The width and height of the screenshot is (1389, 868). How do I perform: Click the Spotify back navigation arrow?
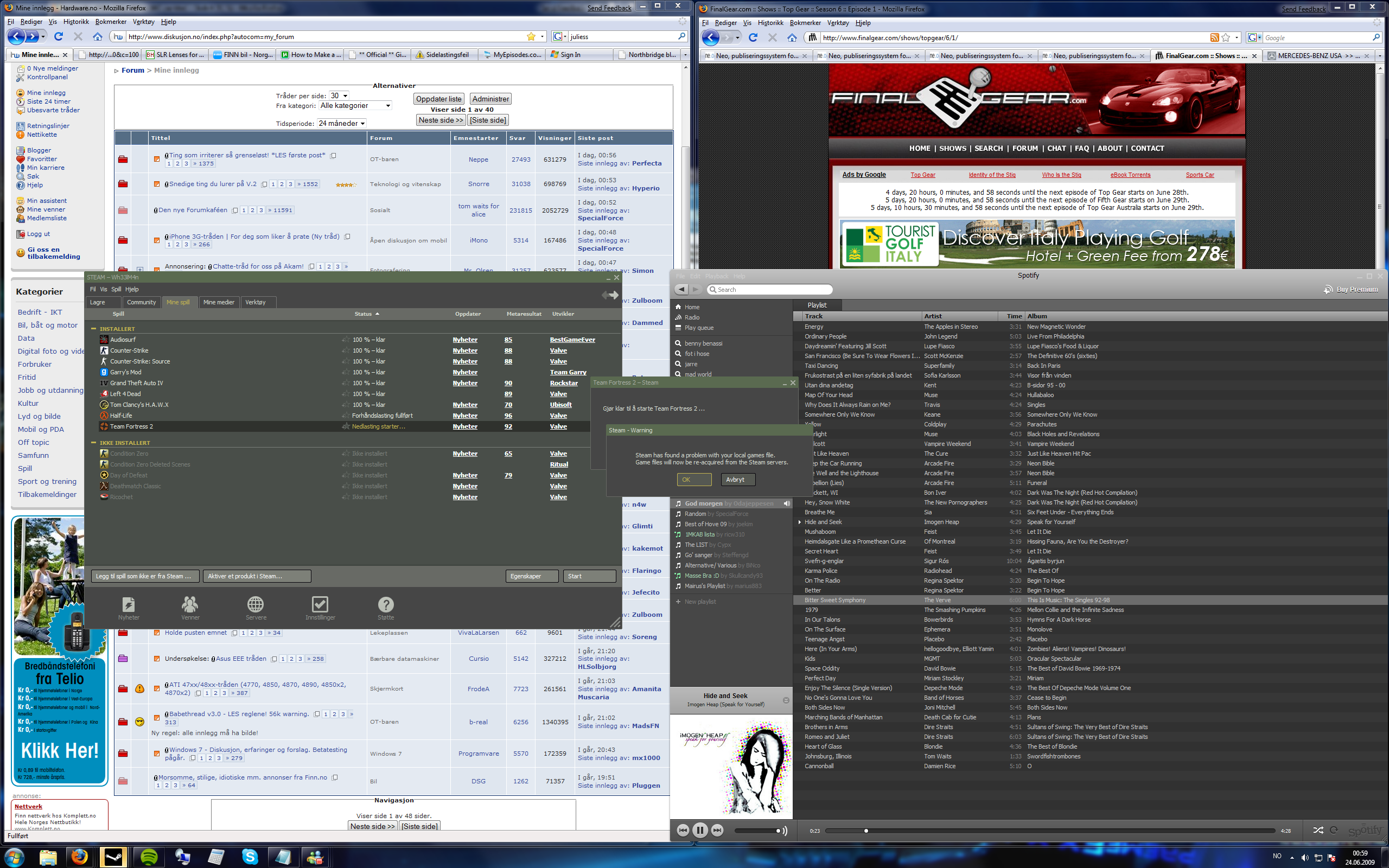coord(681,289)
